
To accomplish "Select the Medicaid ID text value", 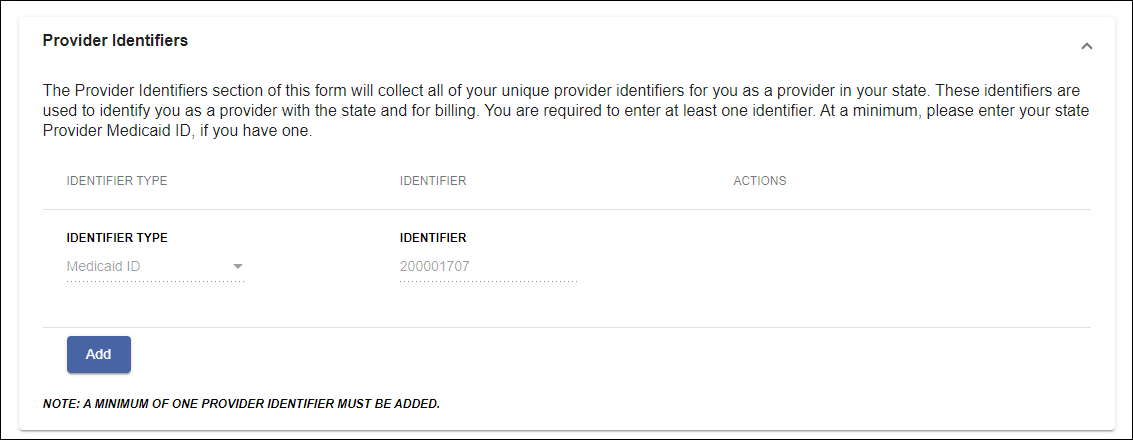I will click(103, 267).
